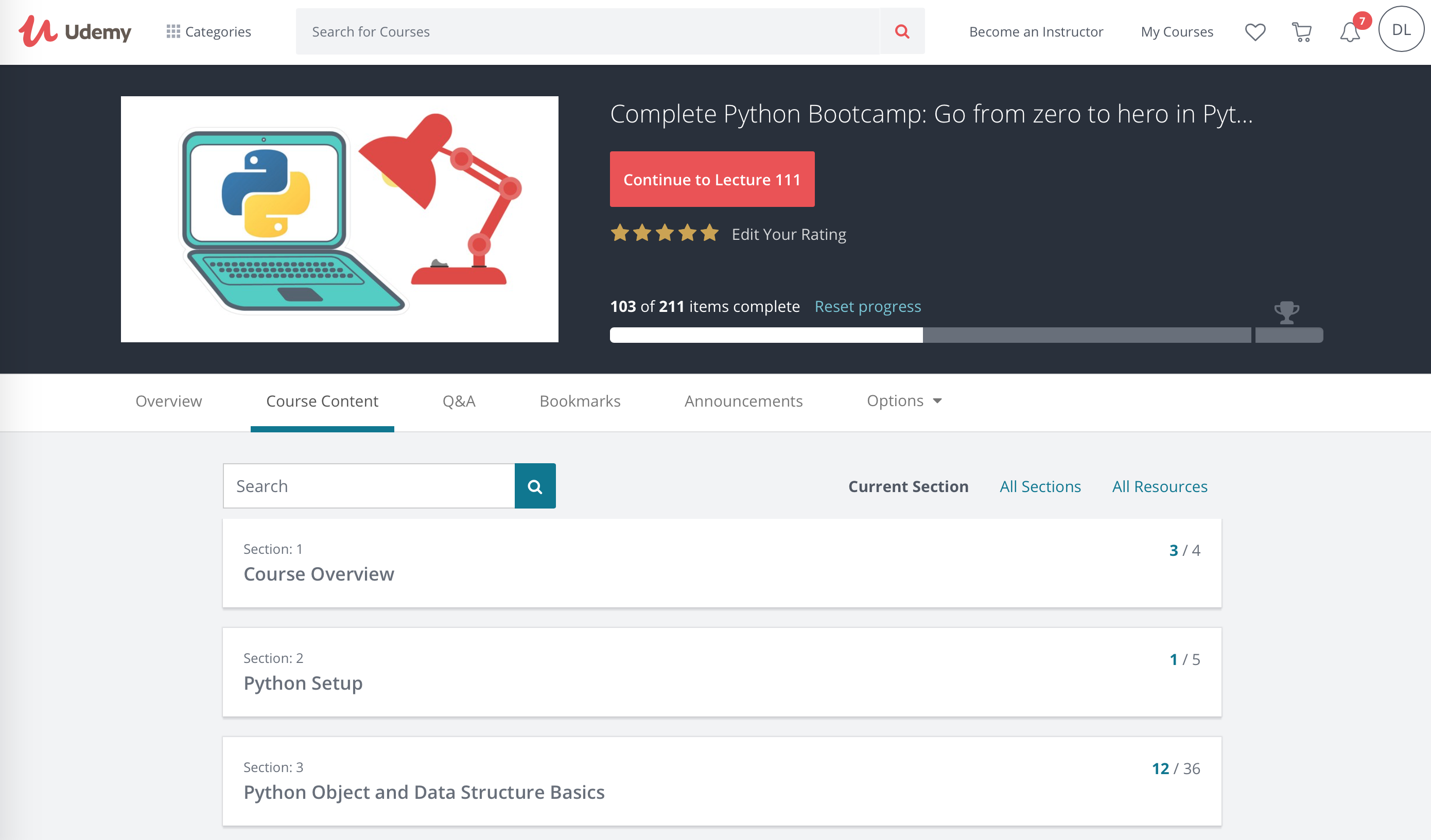Switch to the Overview tab
Viewport: 1431px width, 840px height.
pyautogui.click(x=169, y=401)
